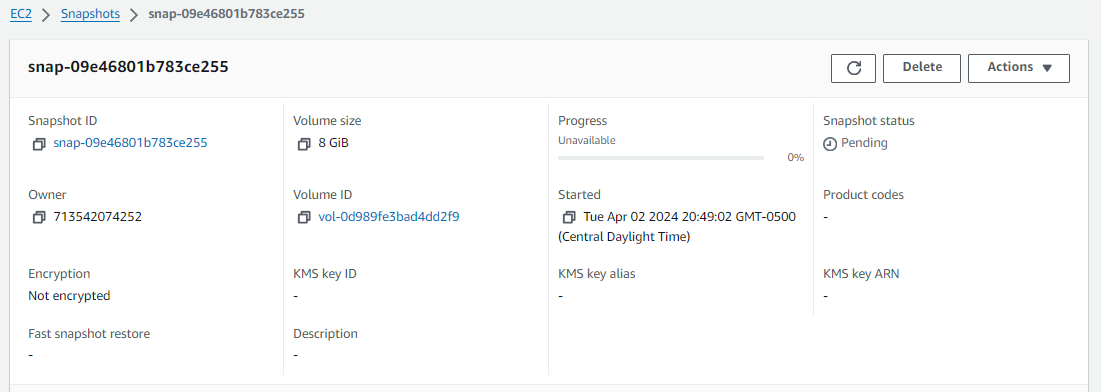This screenshot has width=1101, height=392.
Task: Click the Pending snapshot status text
Action: 864,143
